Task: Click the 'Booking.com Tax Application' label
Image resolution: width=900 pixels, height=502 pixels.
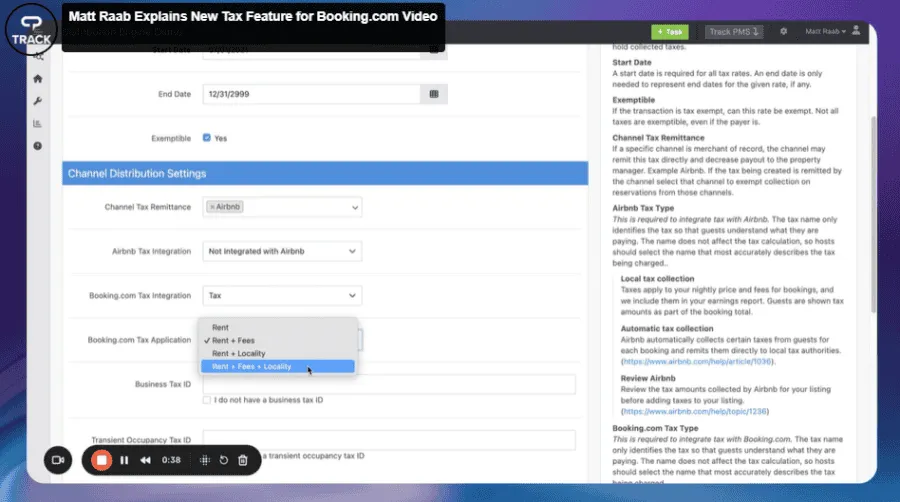Action: pos(139,340)
